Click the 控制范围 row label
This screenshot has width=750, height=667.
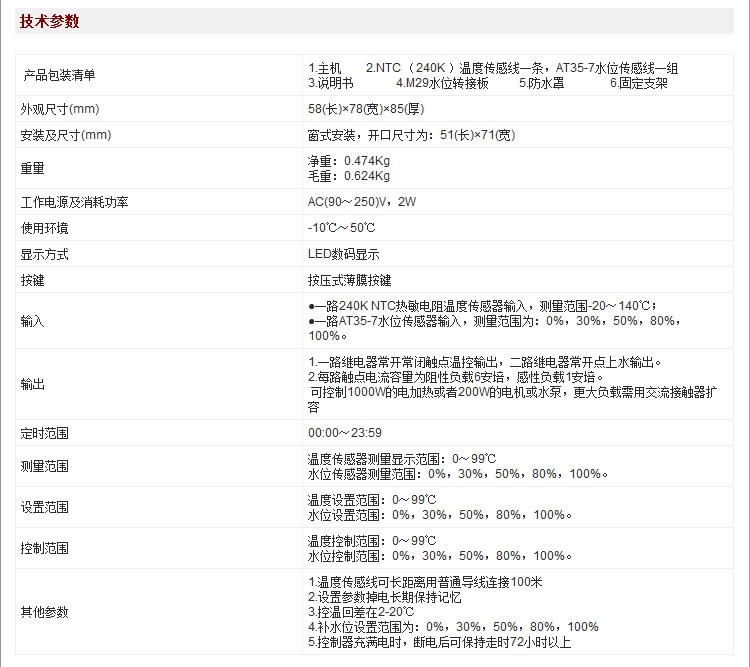44,548
